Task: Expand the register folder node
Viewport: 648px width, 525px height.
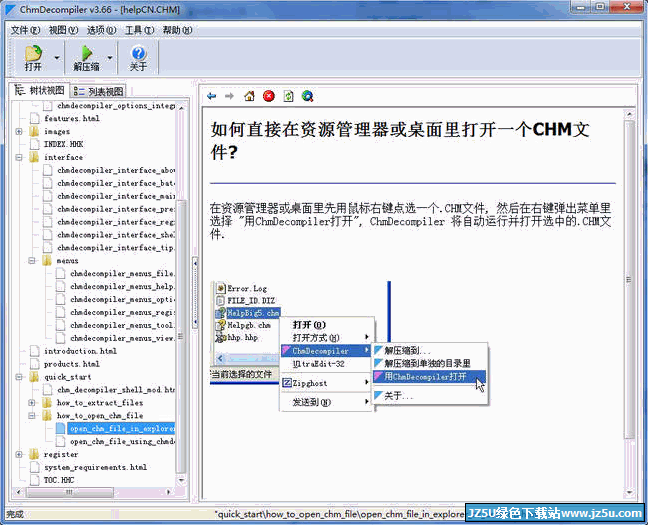Action: coord(19,454)
